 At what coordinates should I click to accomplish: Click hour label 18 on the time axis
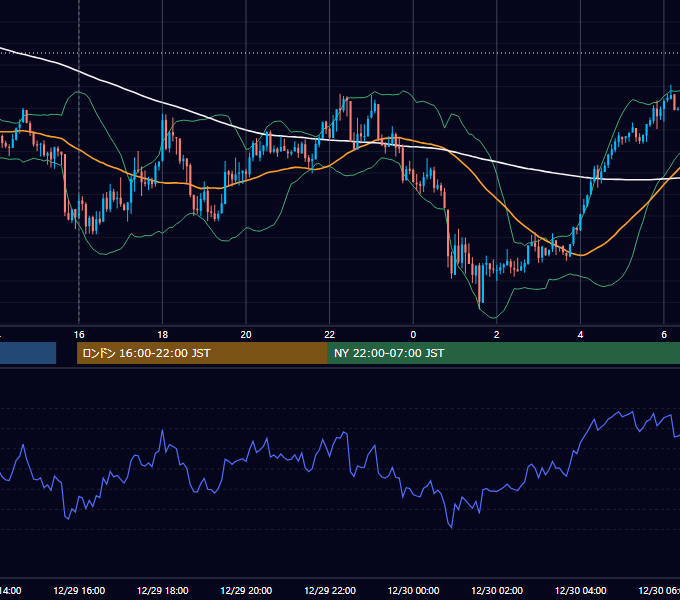(x=162, y=335)
